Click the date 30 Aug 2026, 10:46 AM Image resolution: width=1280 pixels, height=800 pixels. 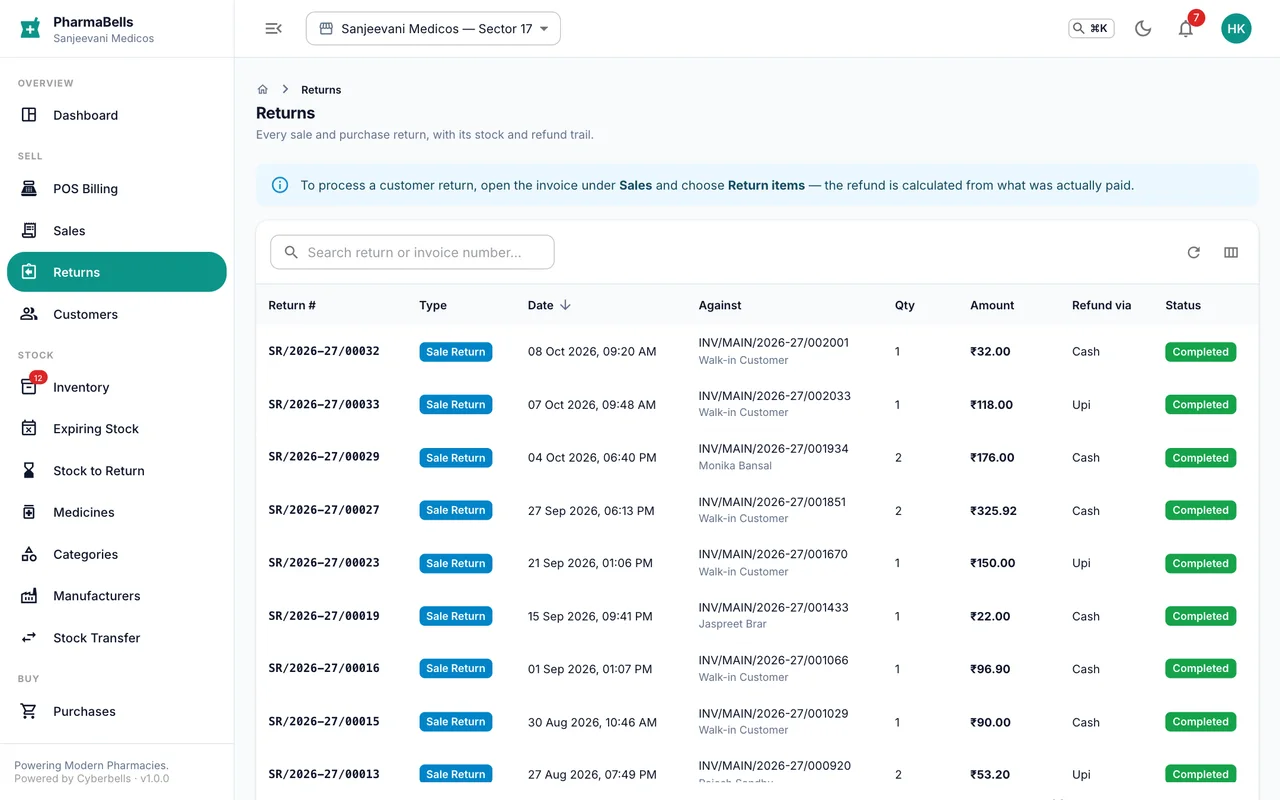pyautogui.click(x=592, y=722)
